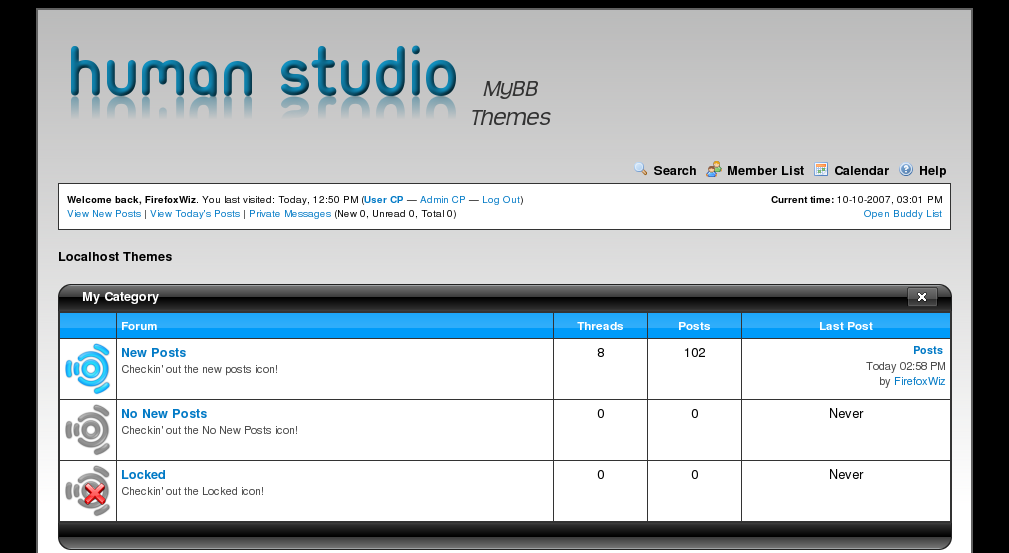Viewport: 1009px width, 553px height.
Task: Open the Member List page
Action: pyautogui.click(x=765, y=171)
